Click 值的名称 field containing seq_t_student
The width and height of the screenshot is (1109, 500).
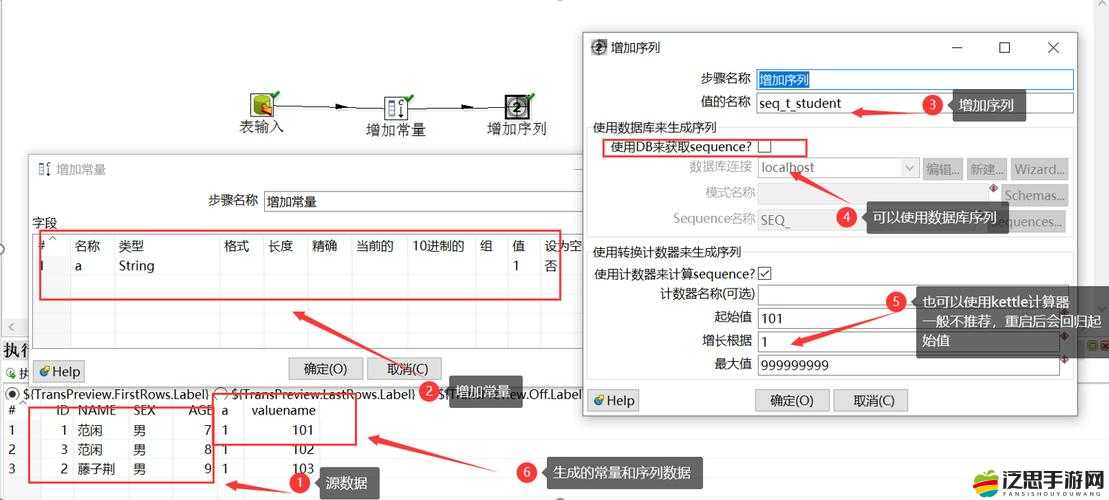915,103
